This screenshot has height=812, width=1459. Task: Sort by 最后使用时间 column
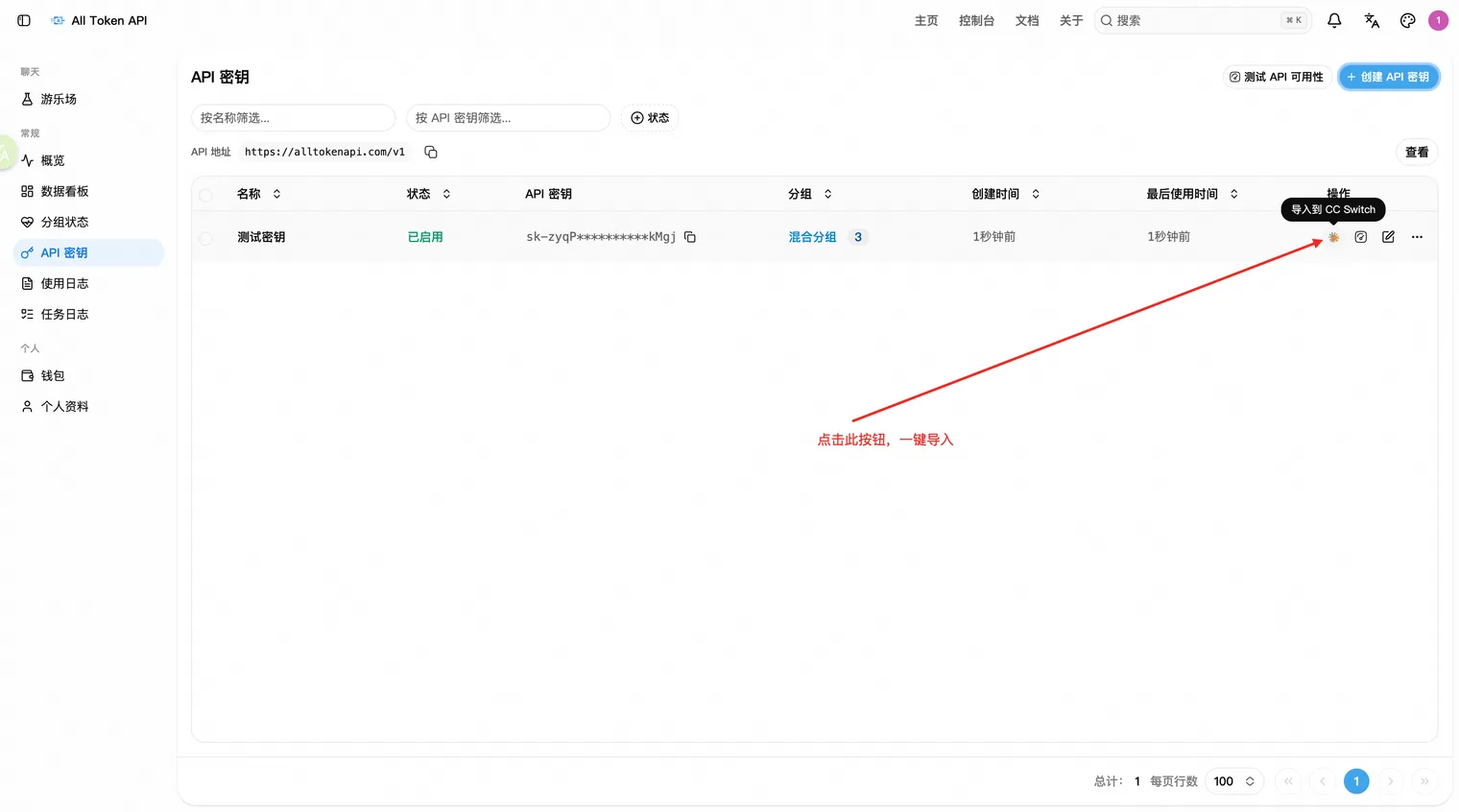click(1192, 194)
